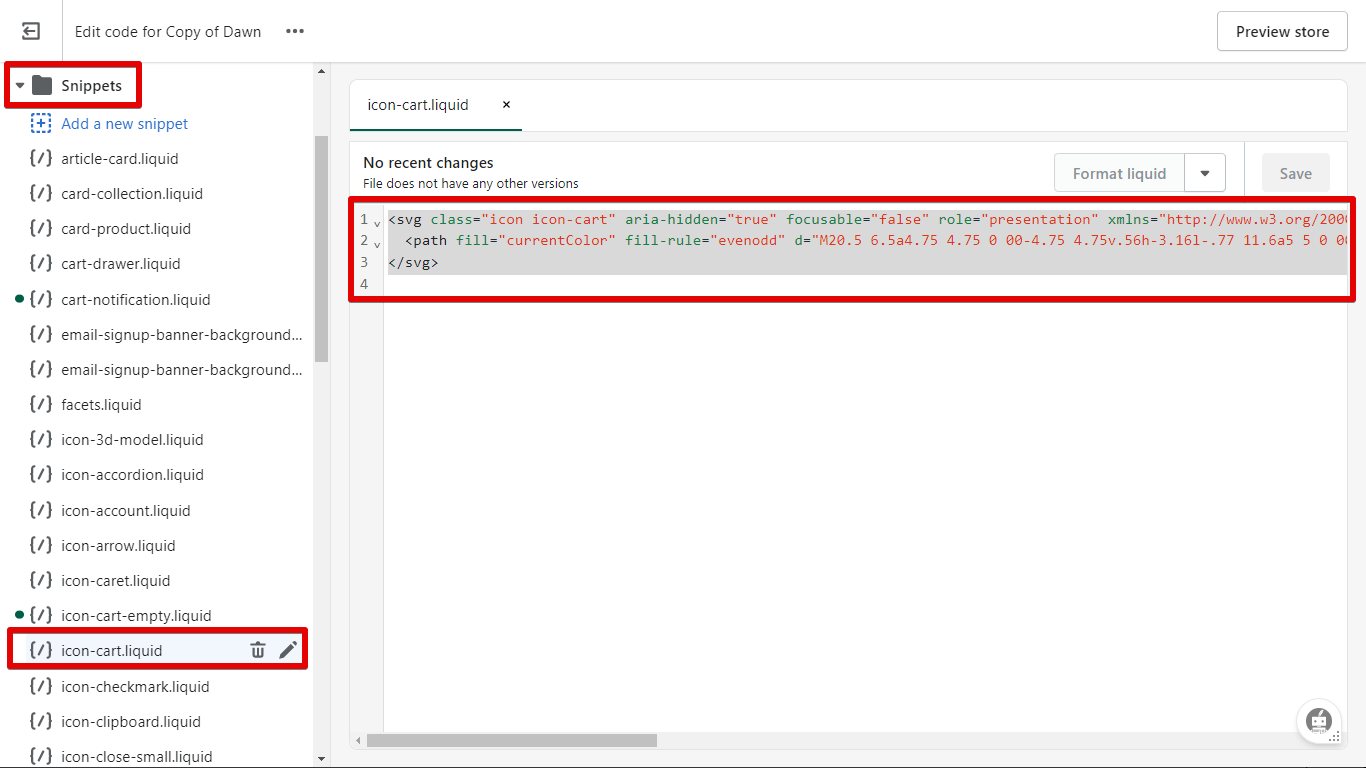This screenshot has height=768, width=1366.
Task: Click the horizontal scrollbar in code editor
Action: (x=511, y=741)
